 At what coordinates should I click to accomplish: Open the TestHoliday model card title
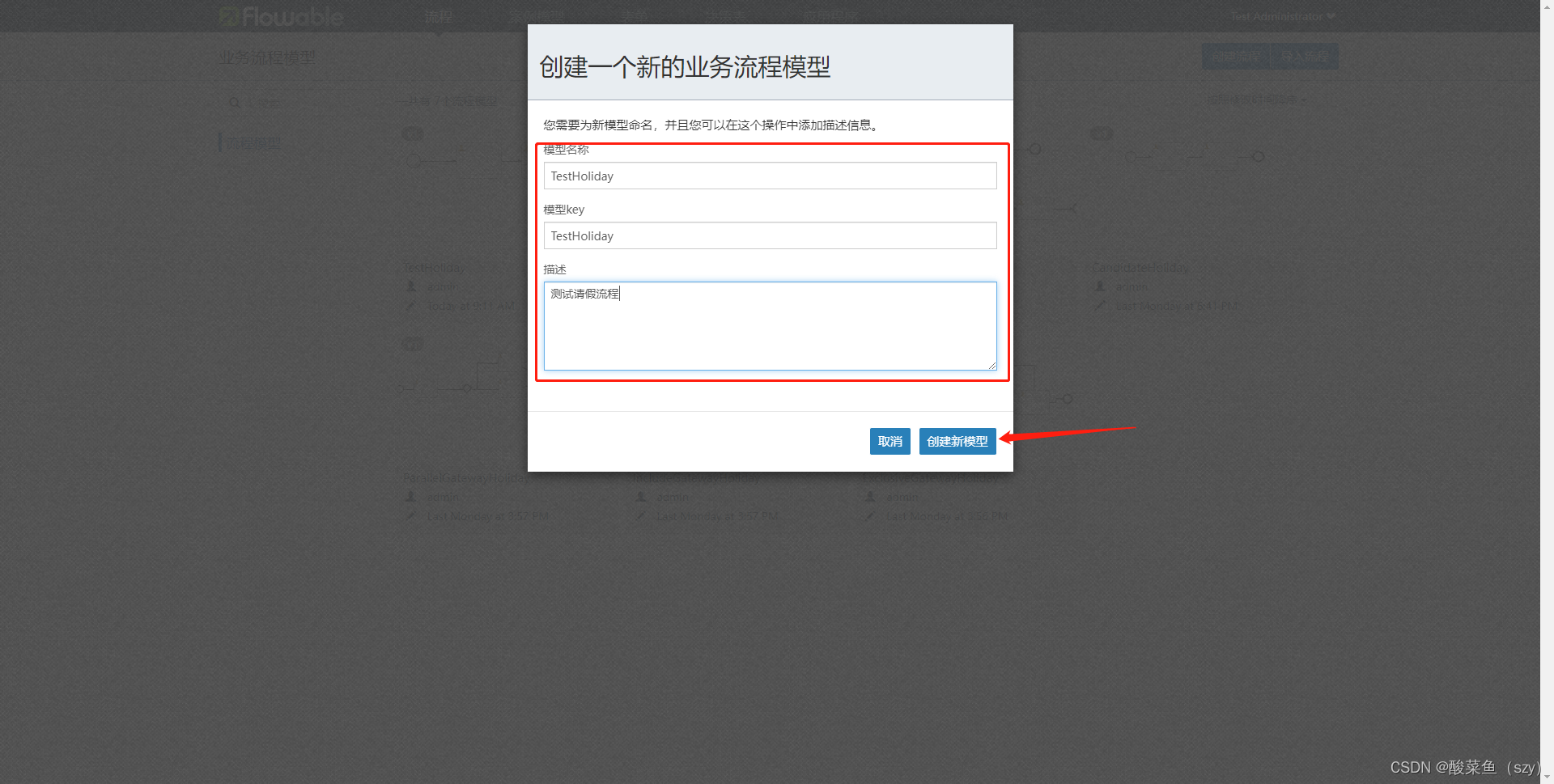[434, 268]
